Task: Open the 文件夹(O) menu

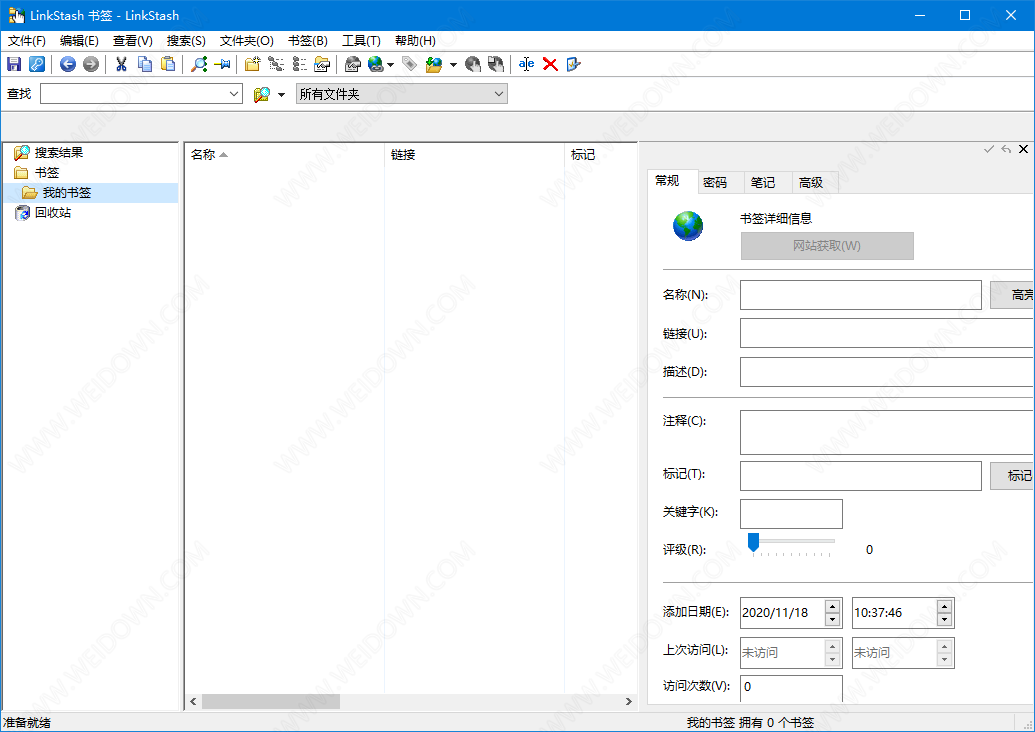Action: [246, 41]
